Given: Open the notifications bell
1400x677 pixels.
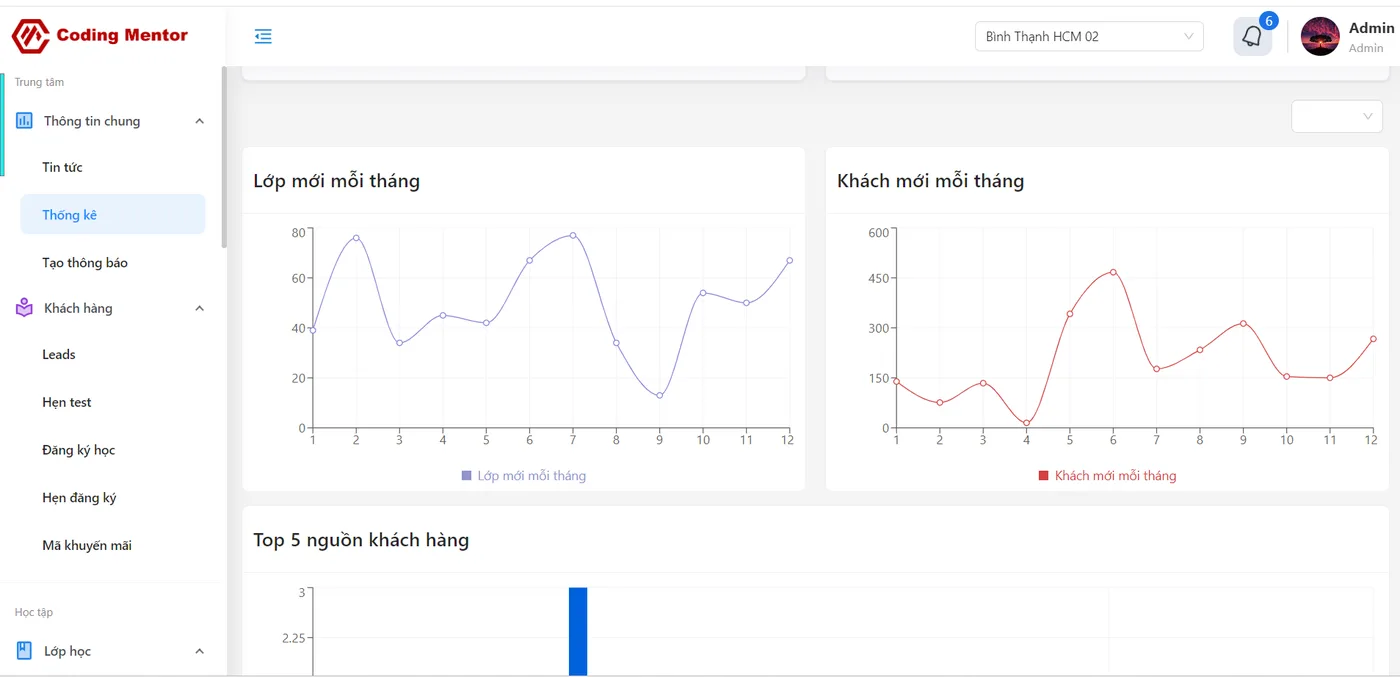Looking at the screenshot, I should pos(1252,37).
